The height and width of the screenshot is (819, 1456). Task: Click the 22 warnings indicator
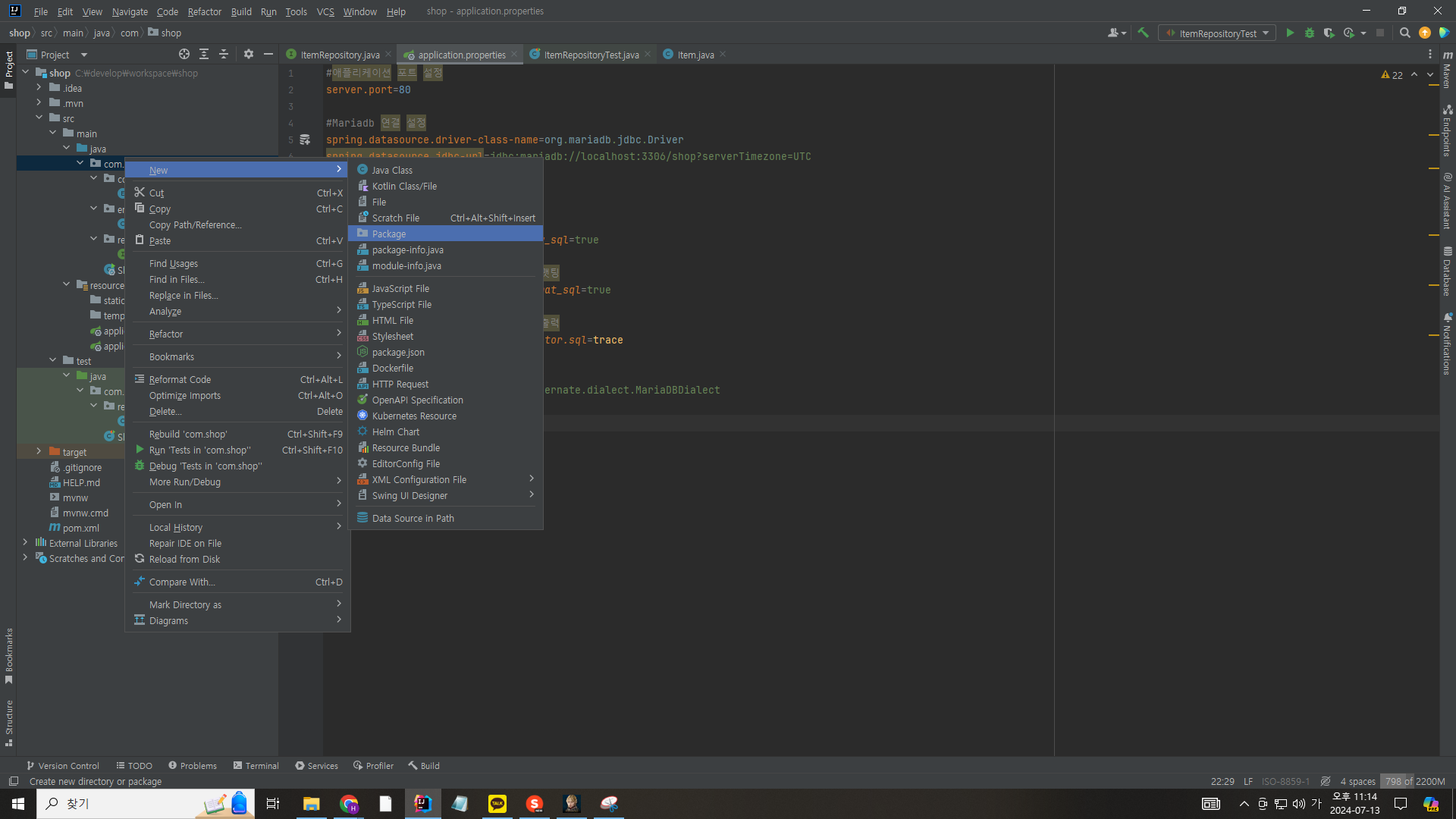point(1392,75)
